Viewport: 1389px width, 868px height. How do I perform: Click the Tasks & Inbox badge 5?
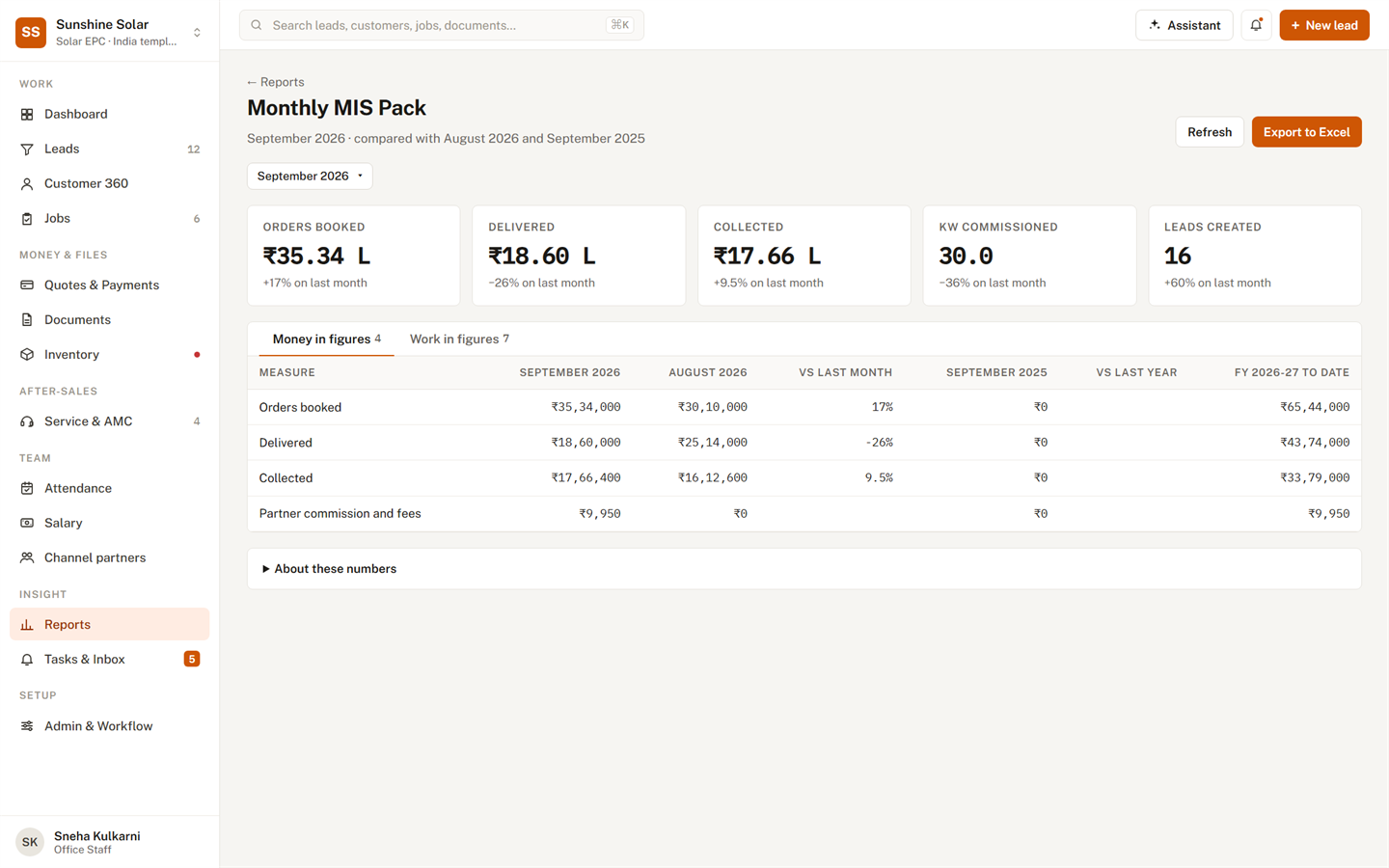192,659
